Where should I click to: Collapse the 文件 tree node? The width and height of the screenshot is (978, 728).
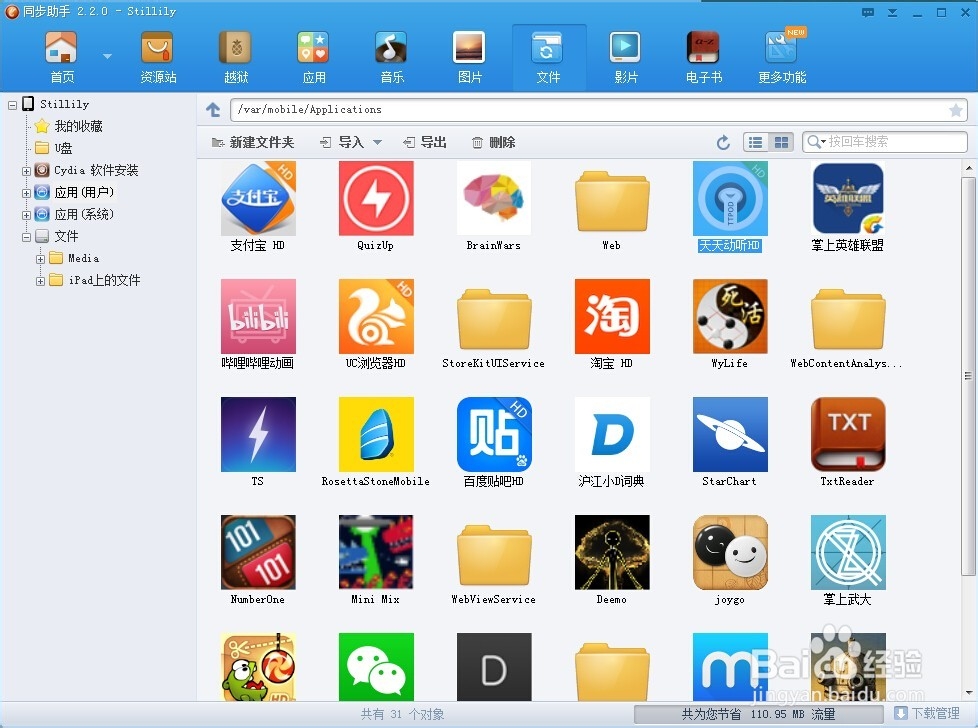26,237
